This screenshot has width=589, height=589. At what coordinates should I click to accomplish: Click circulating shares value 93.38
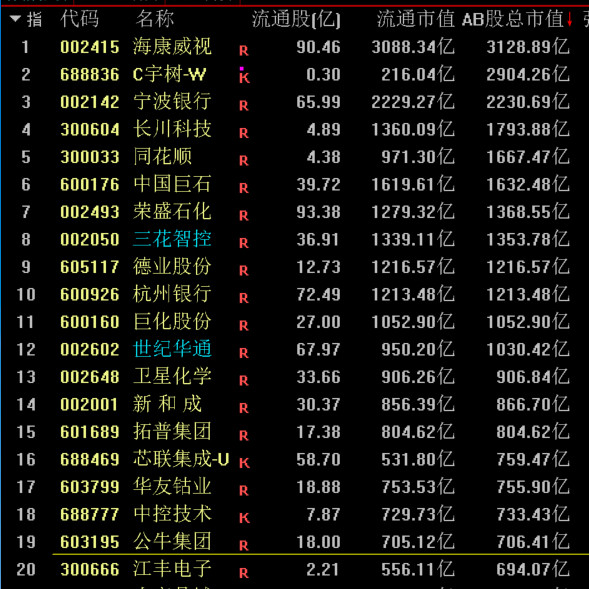pos(319,212)
